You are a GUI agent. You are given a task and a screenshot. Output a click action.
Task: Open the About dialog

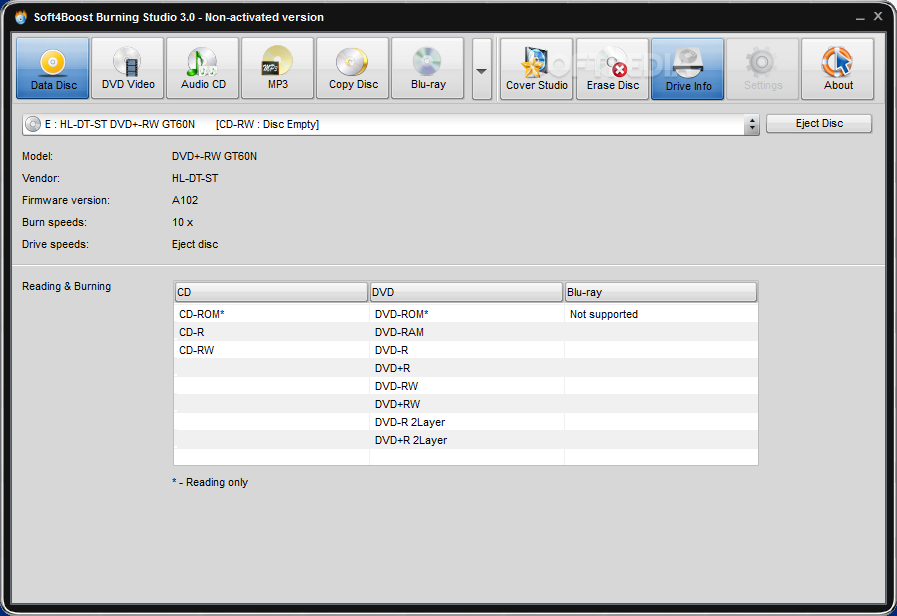tap(838, 69)
